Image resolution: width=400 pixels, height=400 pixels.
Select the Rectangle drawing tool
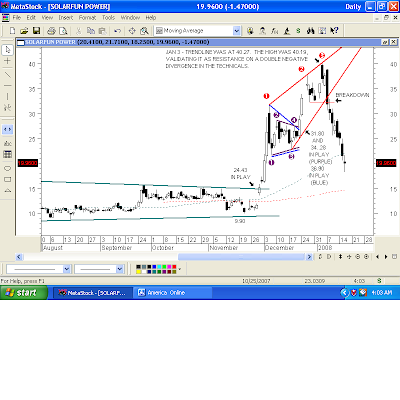click(x=7, y=179)
